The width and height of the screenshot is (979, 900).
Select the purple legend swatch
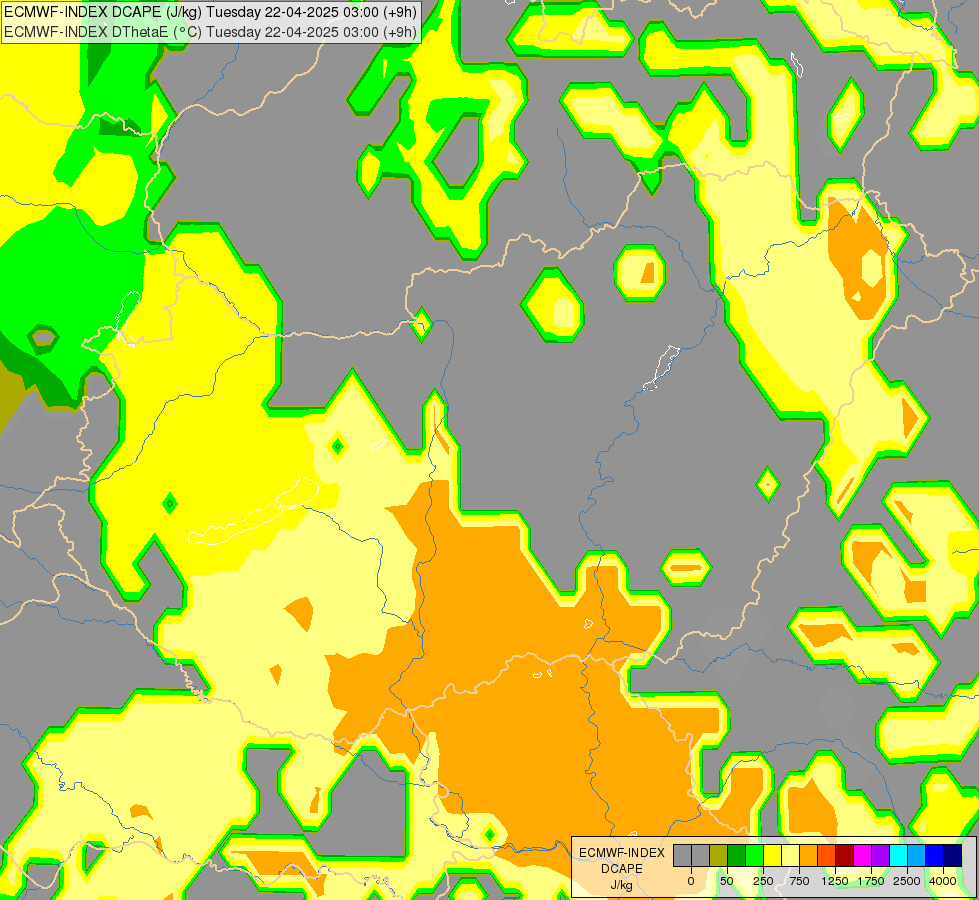click(880, 856)
